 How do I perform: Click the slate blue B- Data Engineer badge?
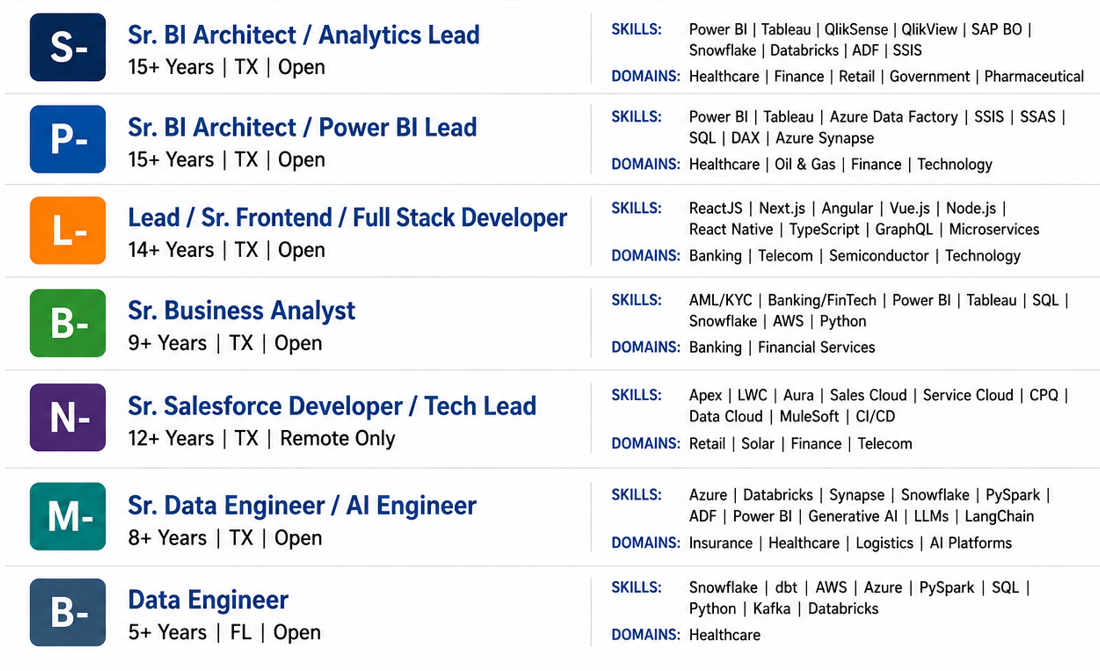[68, 612]
